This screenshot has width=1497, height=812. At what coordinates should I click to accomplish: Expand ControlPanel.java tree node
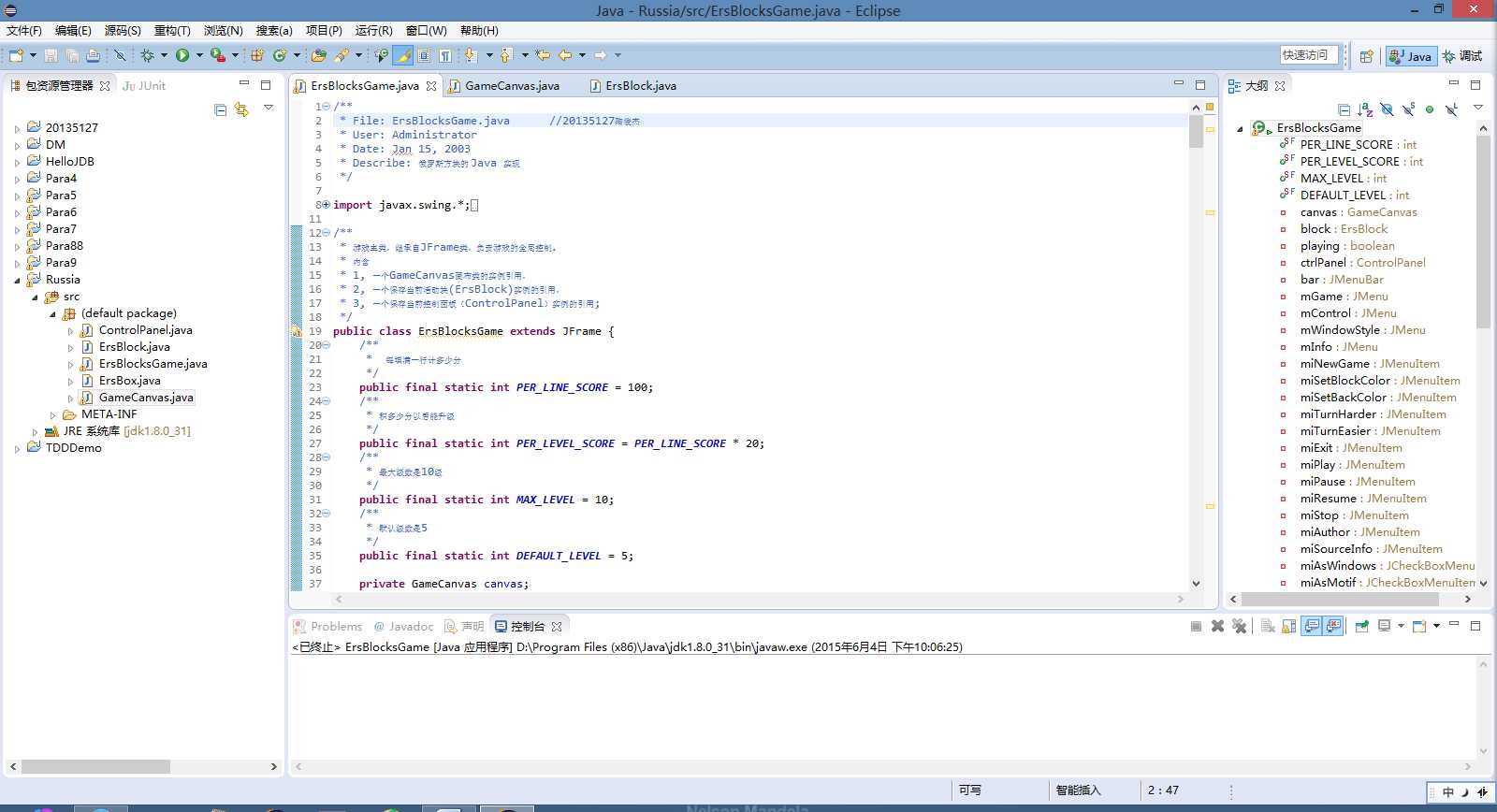pyautogui.click(x=70, y=331)
